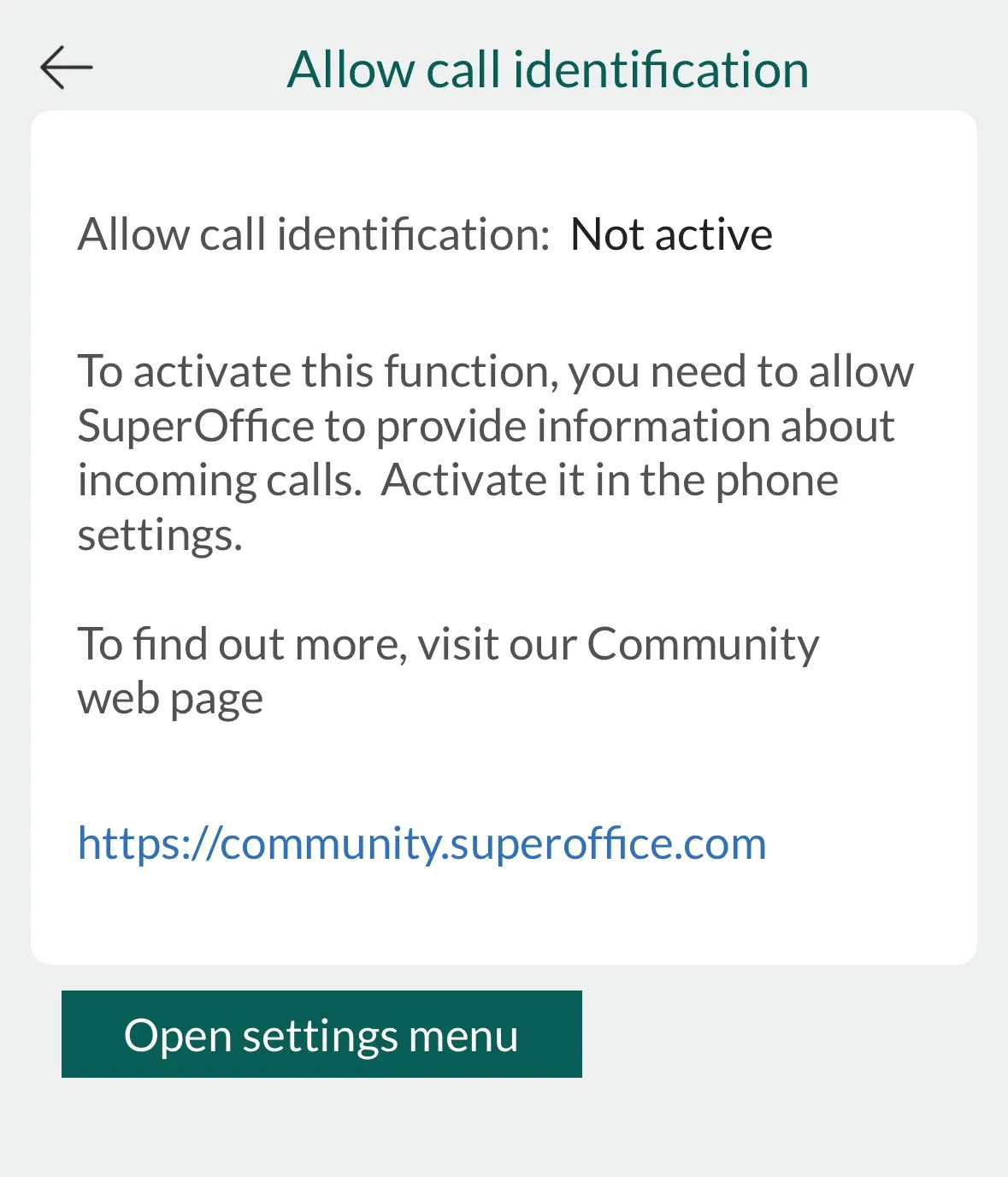Screen dimensions: 1008x1177
Task: Tap the "To activate this function" paragraph
Action: [495, 452]
